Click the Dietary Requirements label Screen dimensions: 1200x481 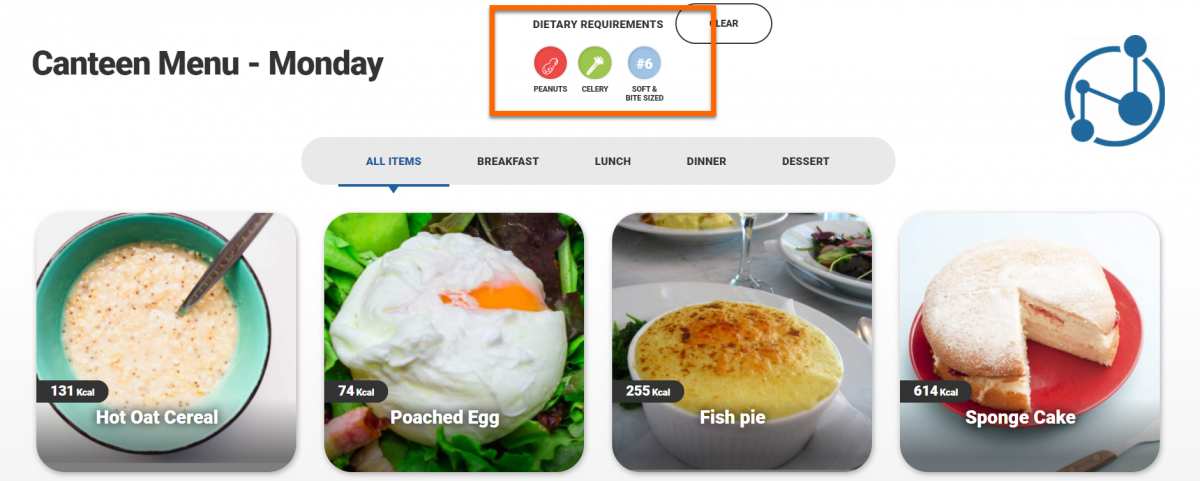click(x=598, y=24)
